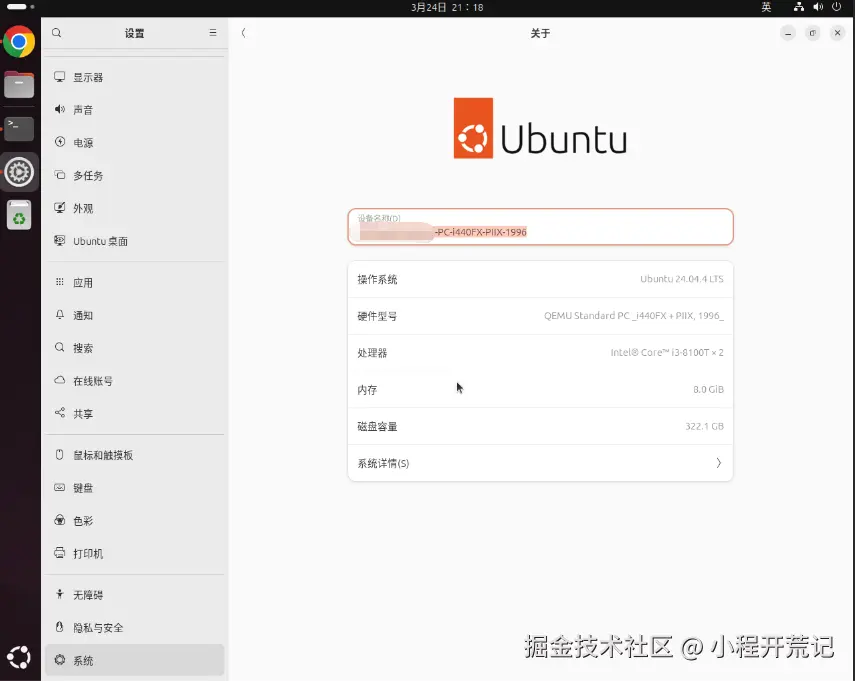
Task: Open the 显示器 settings page
Action: tap(135, 77)
